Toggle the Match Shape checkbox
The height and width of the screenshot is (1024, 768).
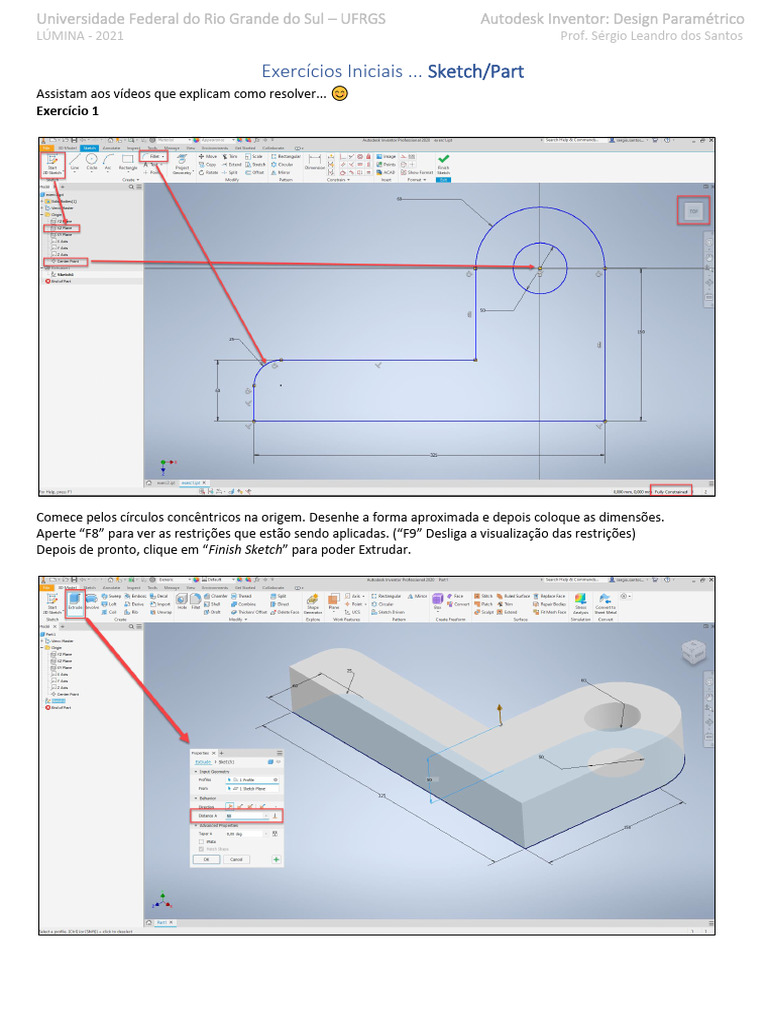click(201, 849)
